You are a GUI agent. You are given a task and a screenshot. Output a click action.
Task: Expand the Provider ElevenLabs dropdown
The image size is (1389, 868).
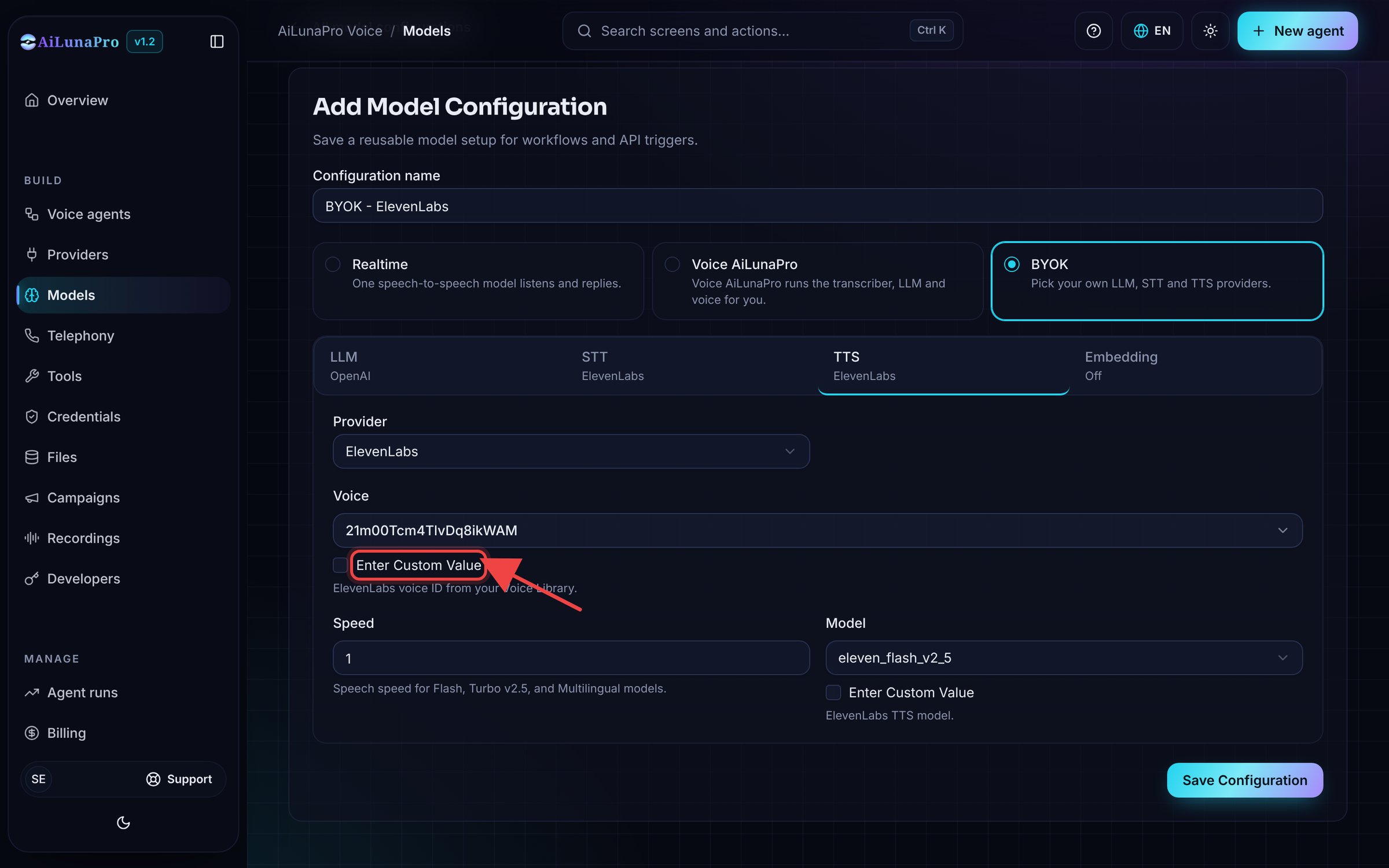tap(571, 451)
